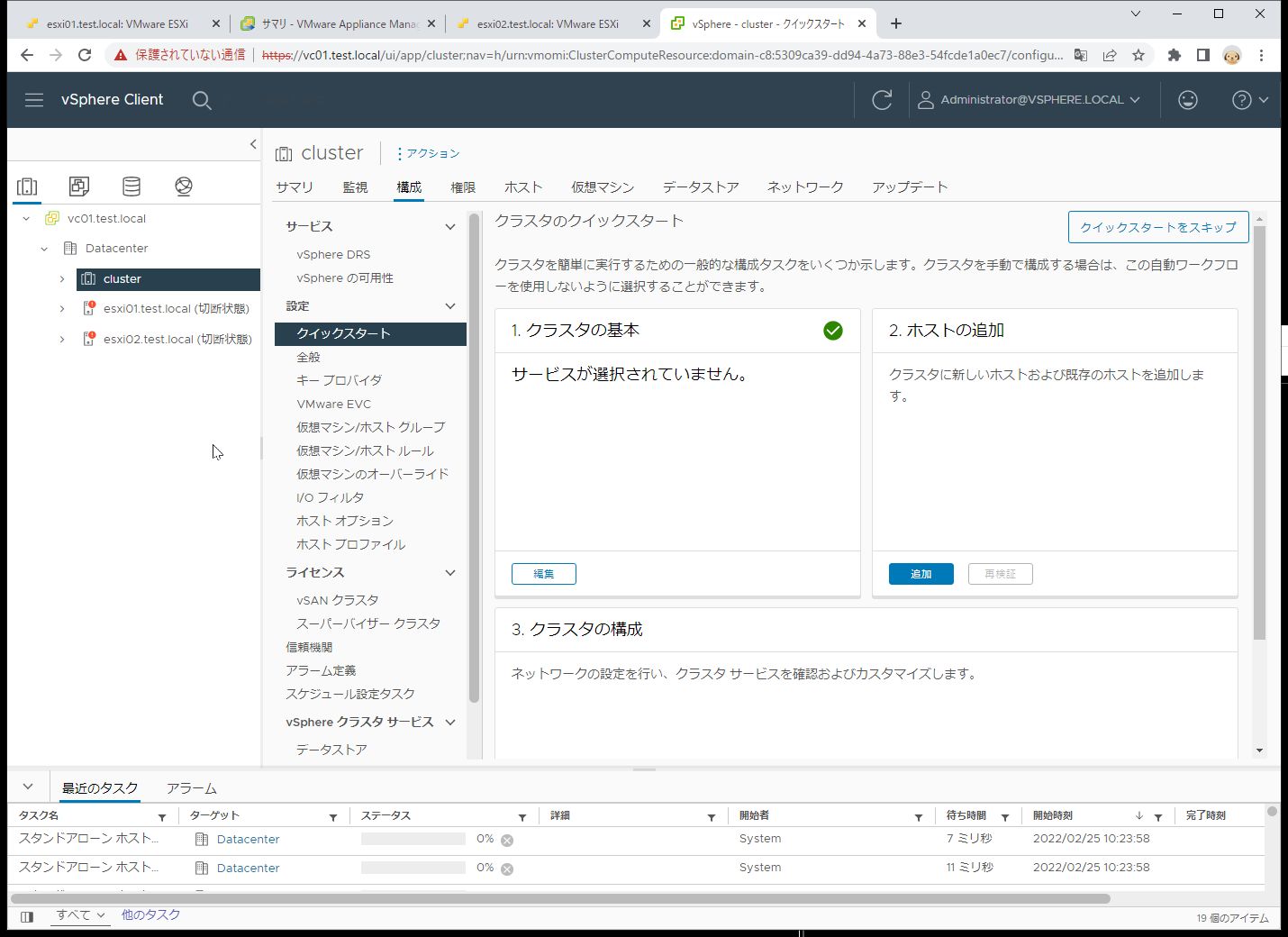Open the すべて task filter dropdown
Image resolution: width=1288 pixels, height=937 pixels.
click(x=80, y=915)
